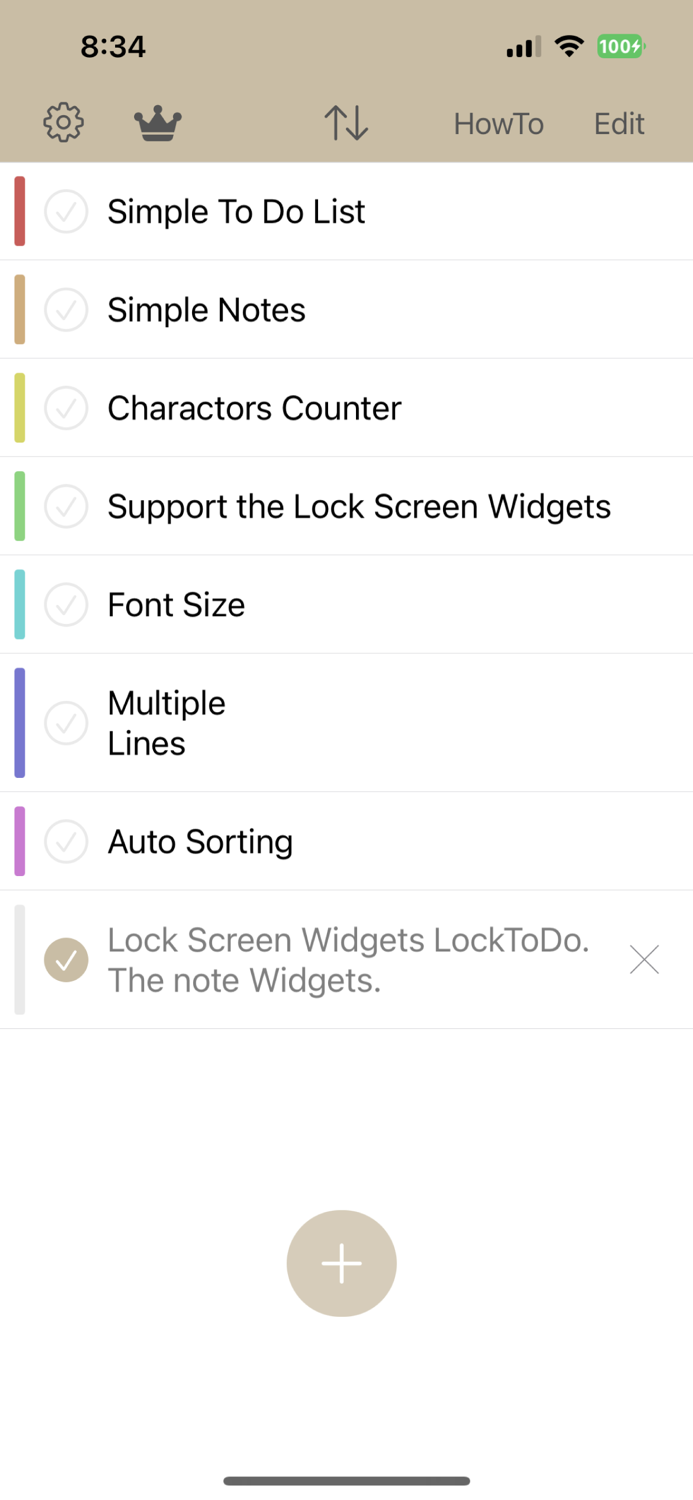
Task: Check off the Simple To Do List item
Action: tap(65, 211)
